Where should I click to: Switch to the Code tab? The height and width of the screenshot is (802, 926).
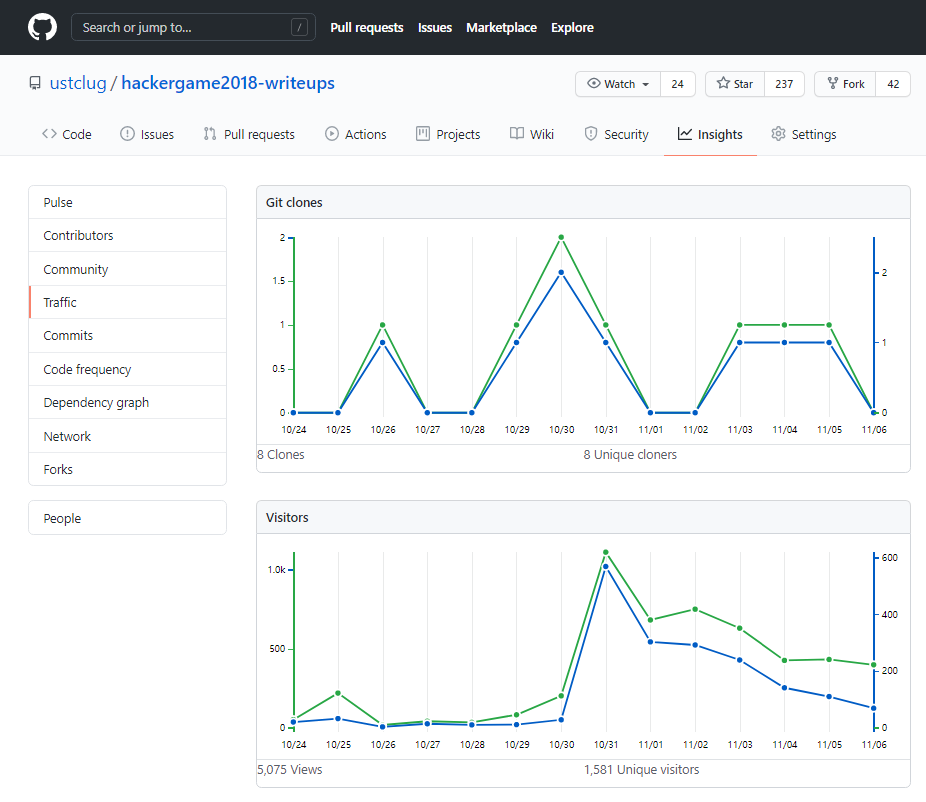click(67, 135)
